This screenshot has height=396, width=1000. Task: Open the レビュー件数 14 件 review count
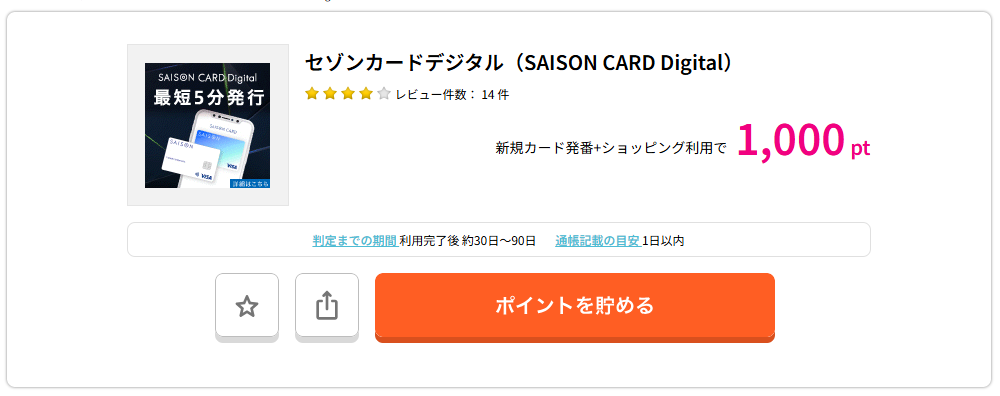click(452, 94)
